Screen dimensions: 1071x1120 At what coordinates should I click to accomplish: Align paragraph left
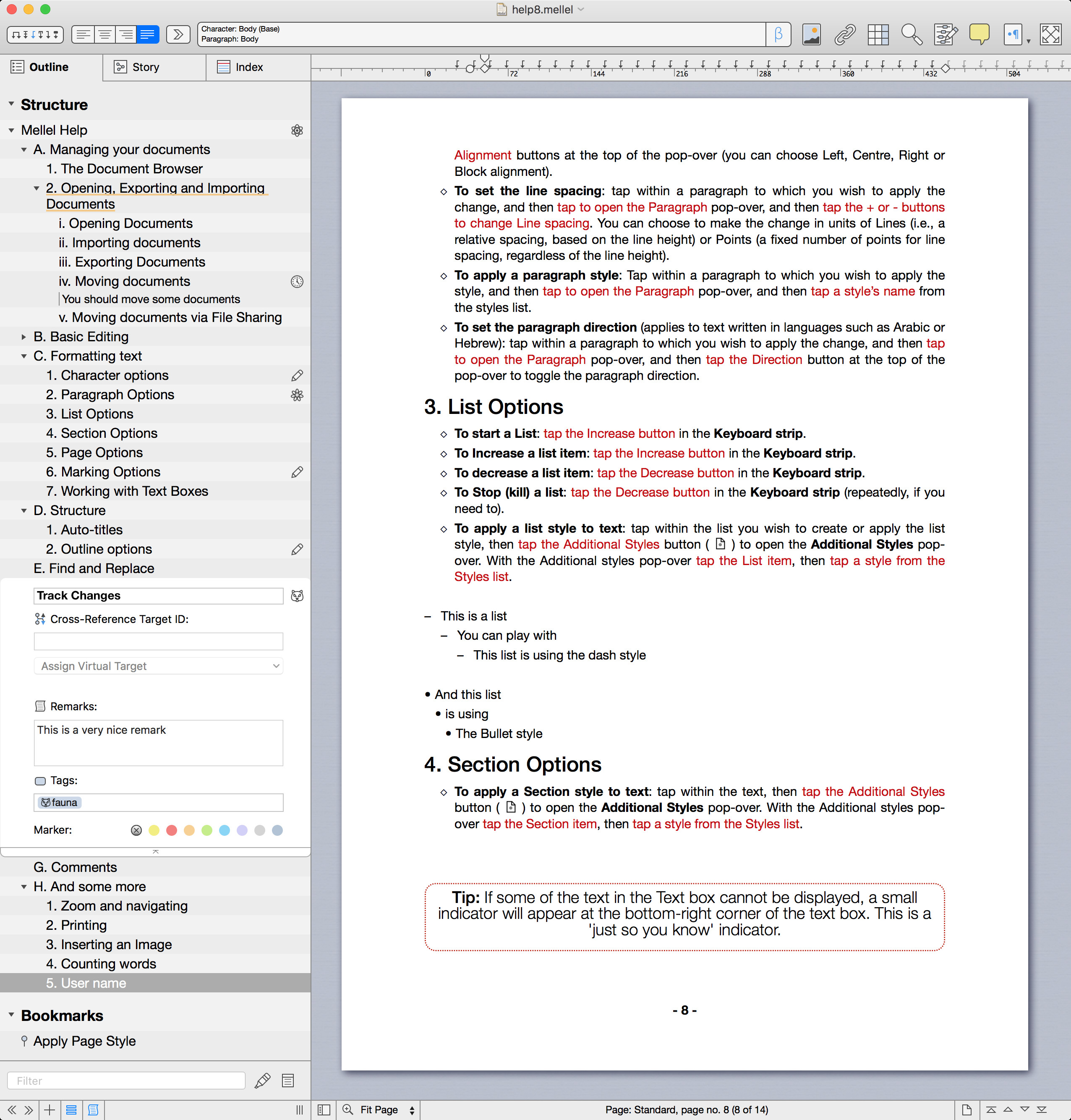coord(83,34)
